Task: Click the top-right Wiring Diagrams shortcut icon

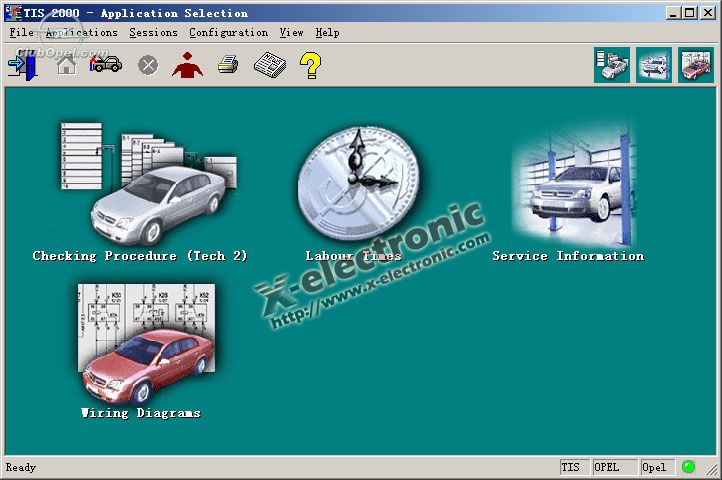Action: (x=696, y=65)
